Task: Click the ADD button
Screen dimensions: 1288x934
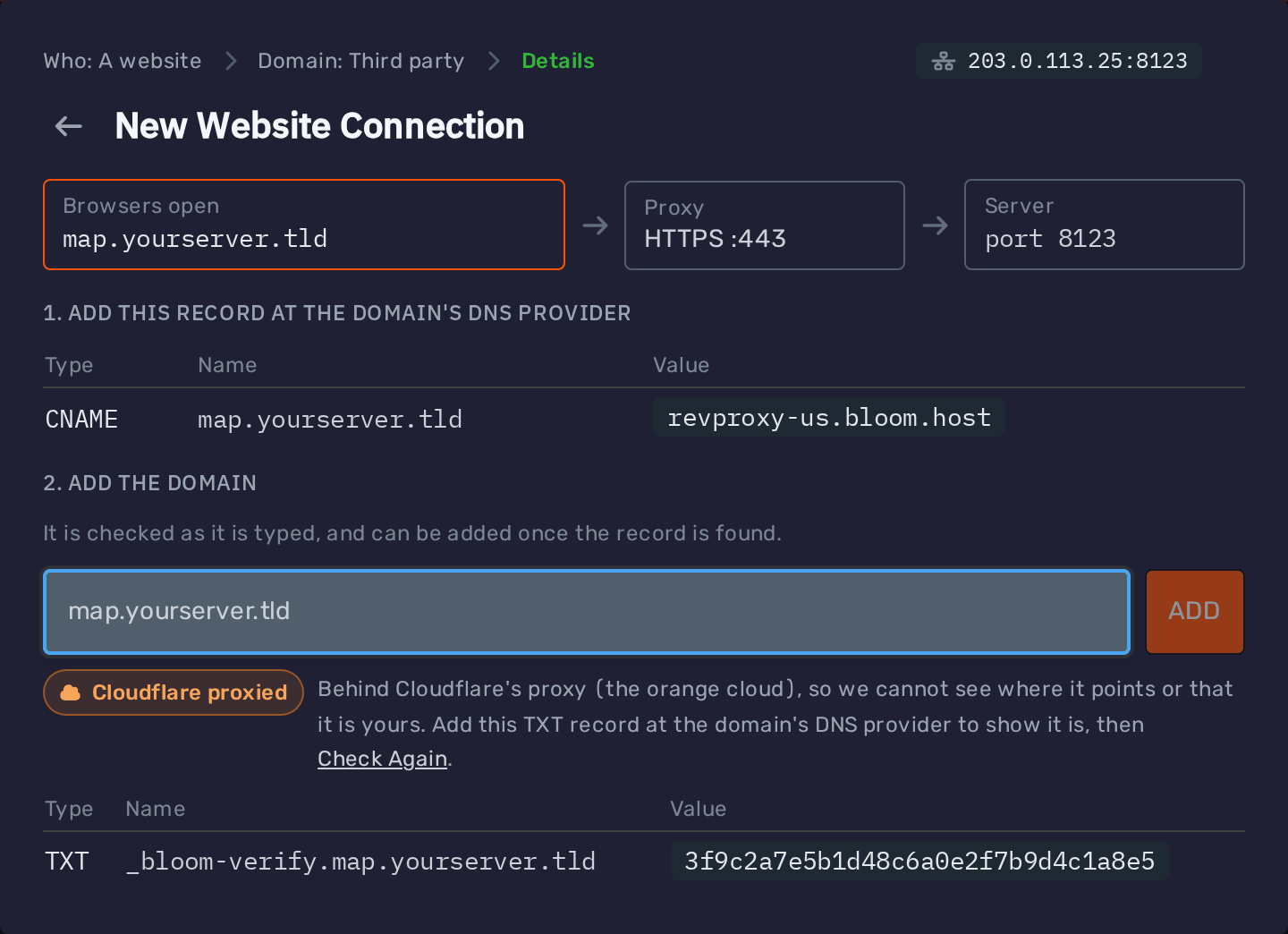Action: click(x=1194, y=611)
